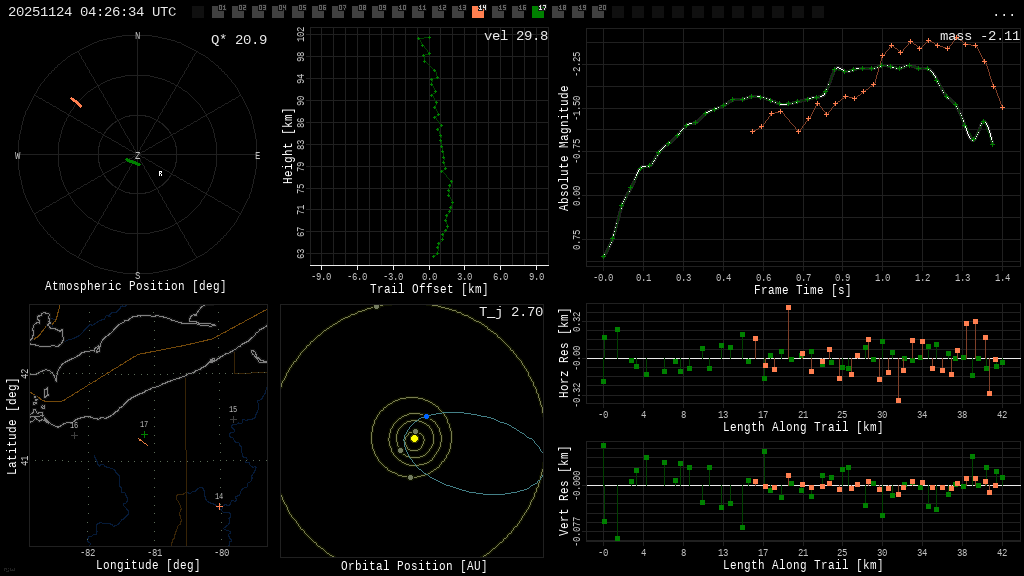Click the Trail Offset [km] axis label
The image size is (1024, 576).
[428, 289]
